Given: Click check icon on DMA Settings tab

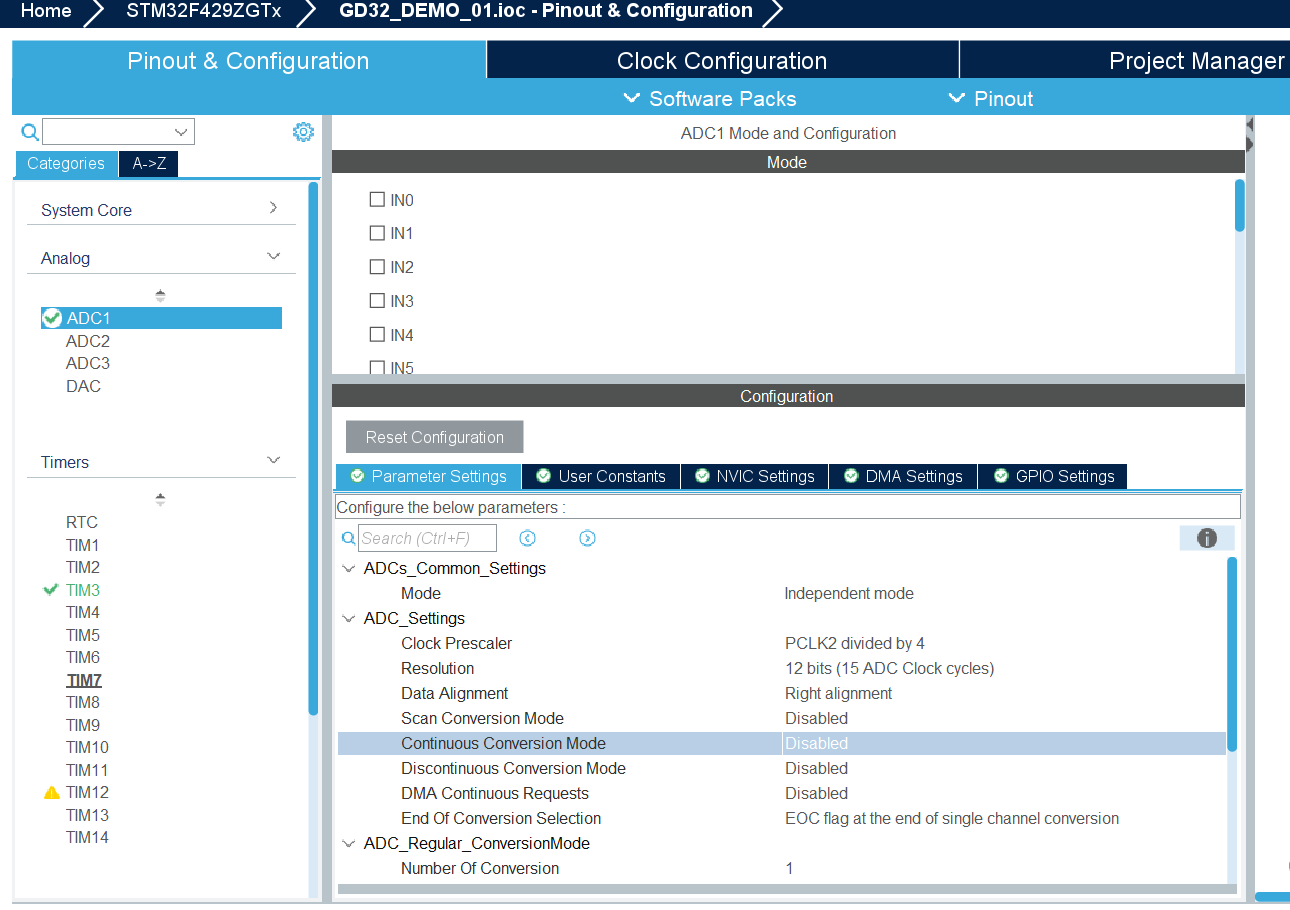Looking at the screenshot, I should (851, 476).
